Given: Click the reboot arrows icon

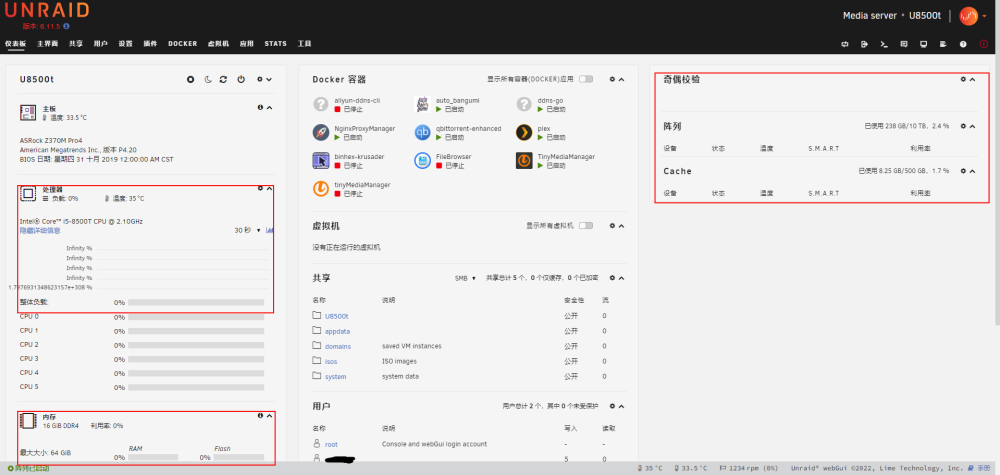Looking at the screenshot, I should [223, 80].
